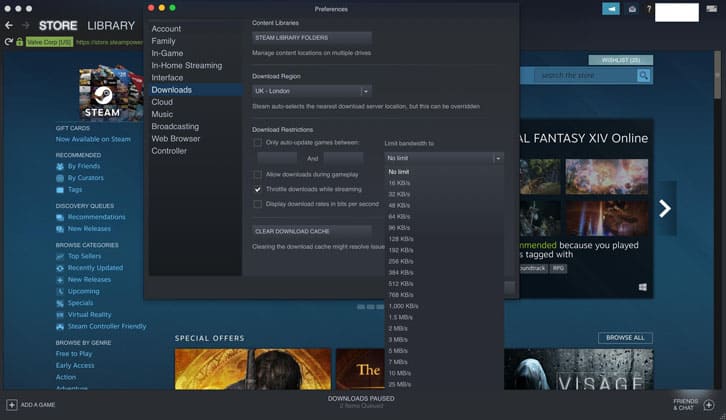The height and width of the screenshot is (420, 726).
Task: Click the RPG tag on featured game
Action: coord(558,269)
